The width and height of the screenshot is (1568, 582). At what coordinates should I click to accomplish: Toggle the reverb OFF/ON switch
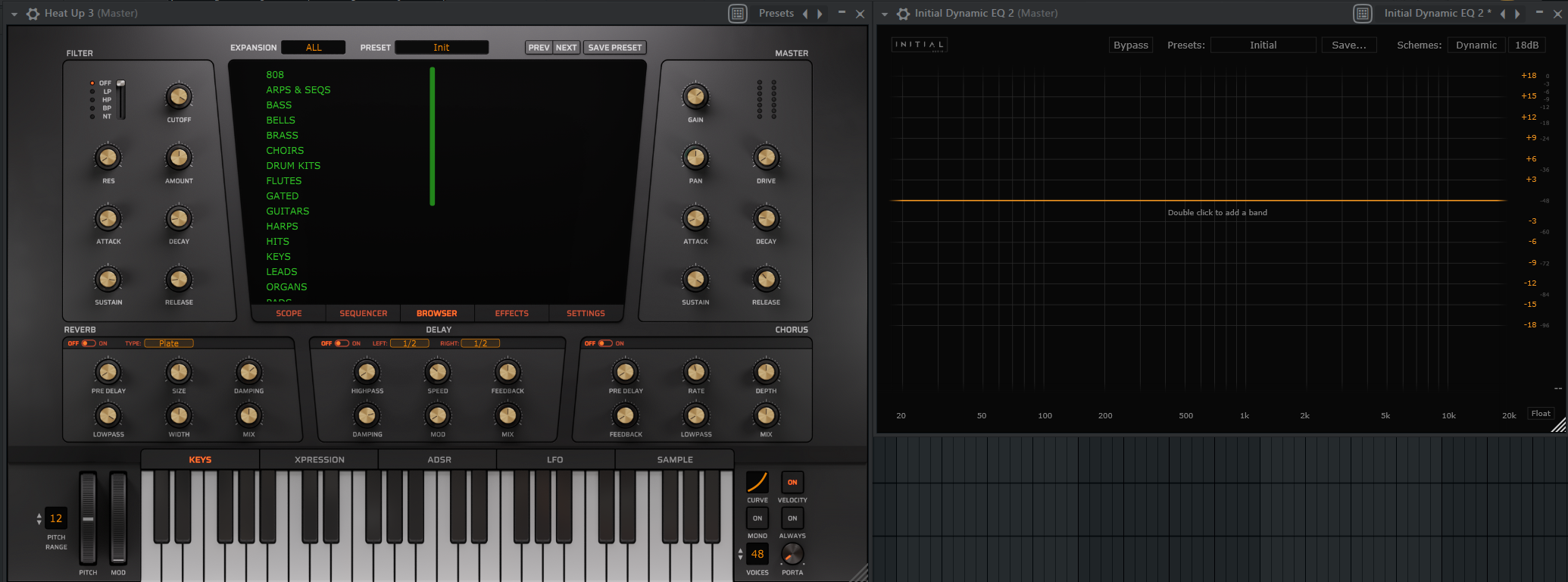(x=89, y=343)
